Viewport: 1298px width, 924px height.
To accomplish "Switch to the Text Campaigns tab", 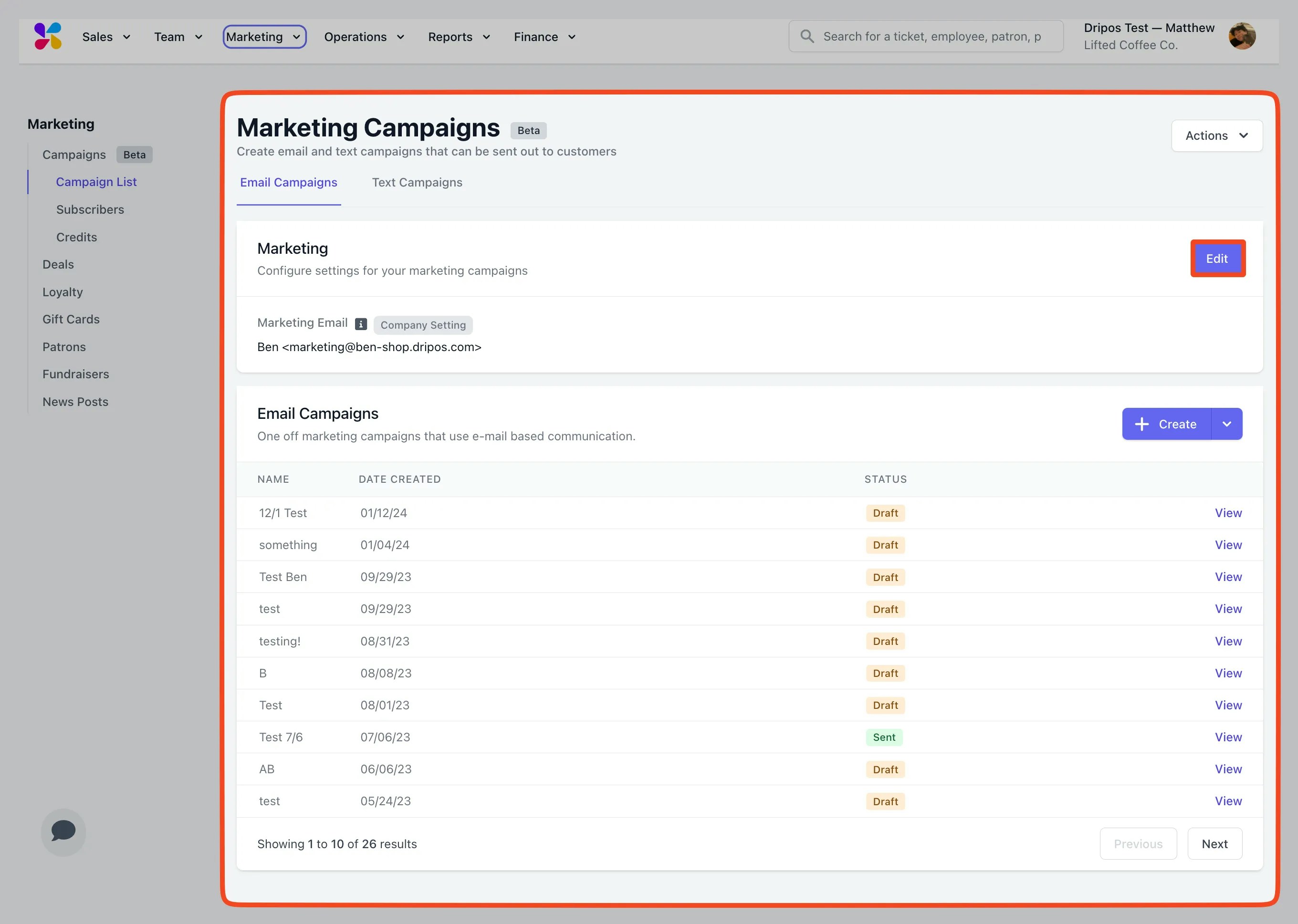I will pos(417,183).
